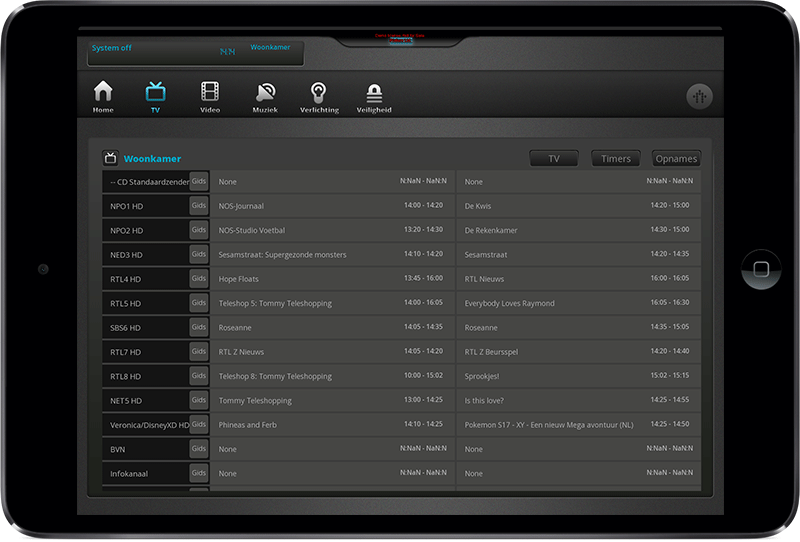
Task: Click the Woonkamer room label in status box
Action: [270, 47]
